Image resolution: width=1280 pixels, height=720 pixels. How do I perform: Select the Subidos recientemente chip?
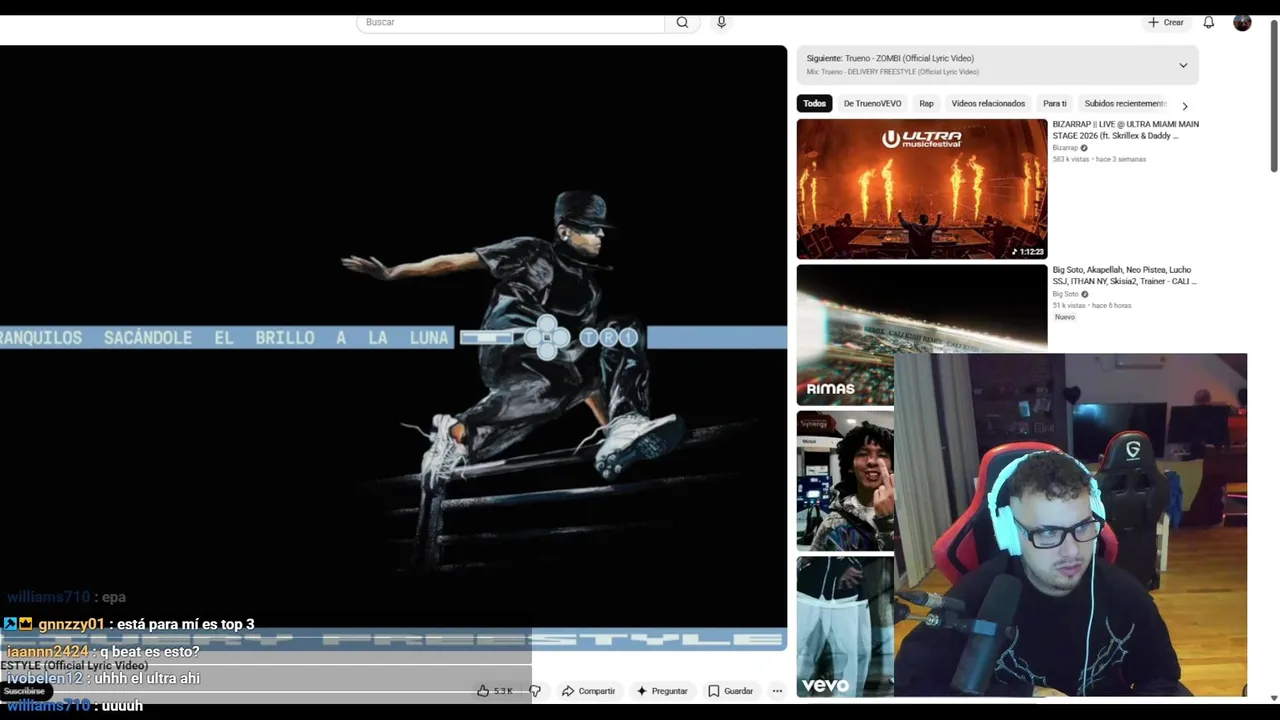(x=1125, y=103)
